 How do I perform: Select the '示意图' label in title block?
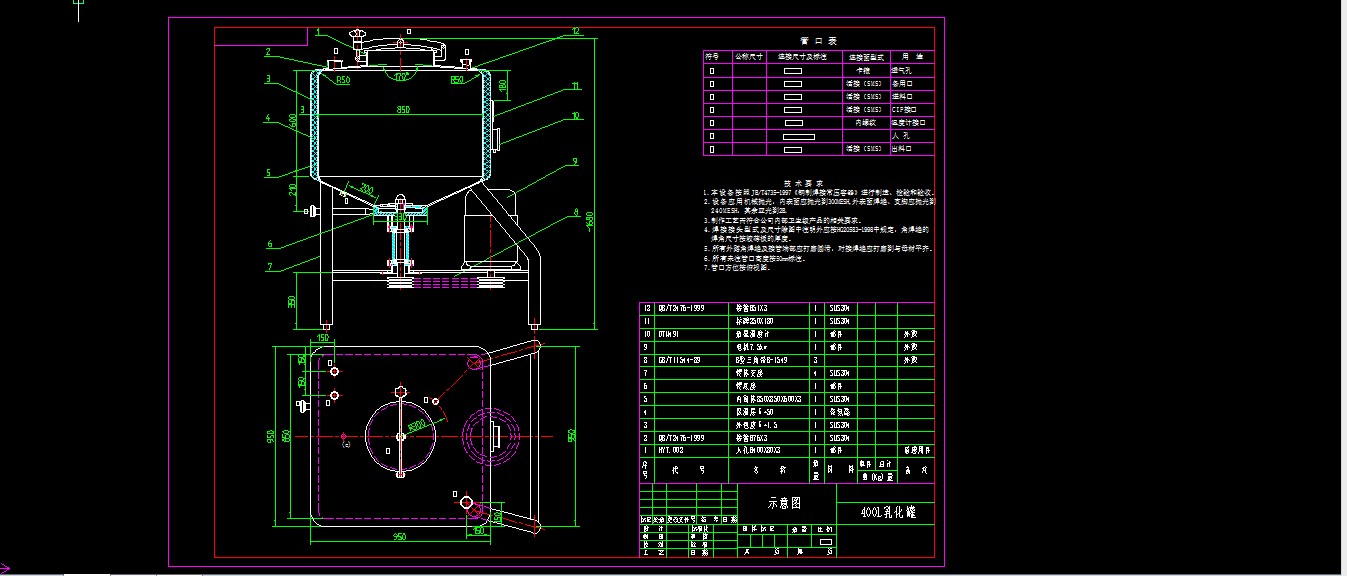(785, 504)
